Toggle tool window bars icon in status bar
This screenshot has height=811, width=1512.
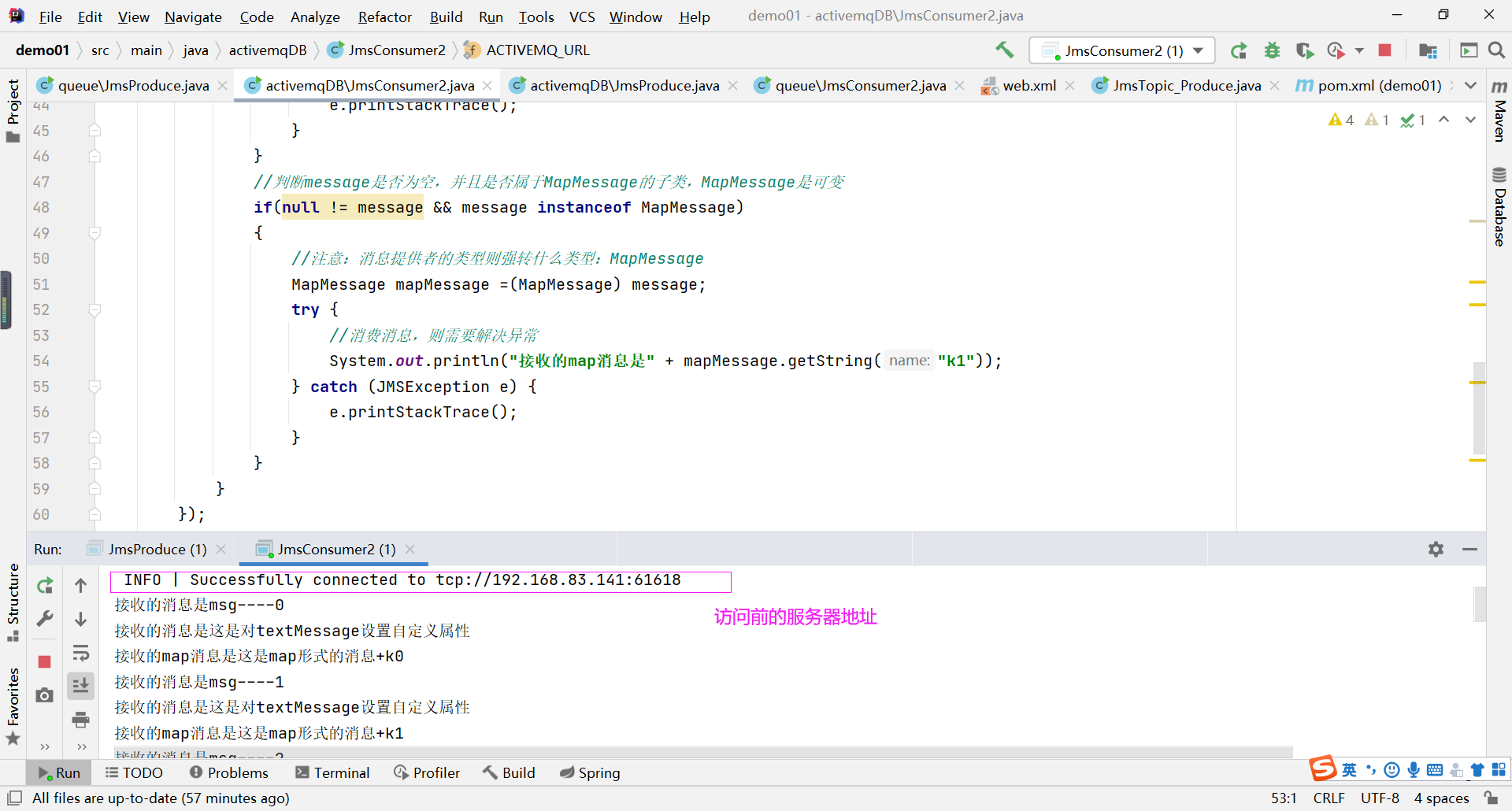(x=14, y=798)
